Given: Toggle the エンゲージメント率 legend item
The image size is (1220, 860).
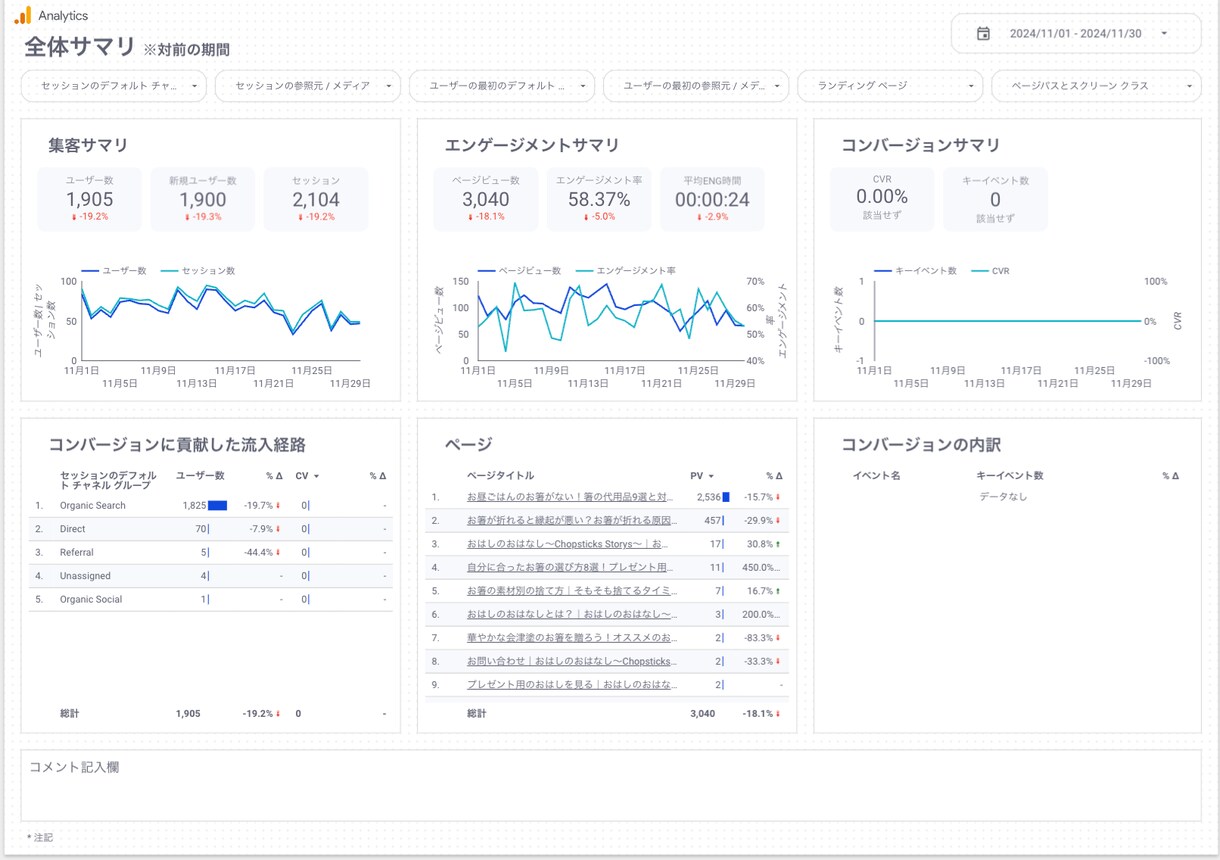Looking at the screenshot, I should pos(625,271).
